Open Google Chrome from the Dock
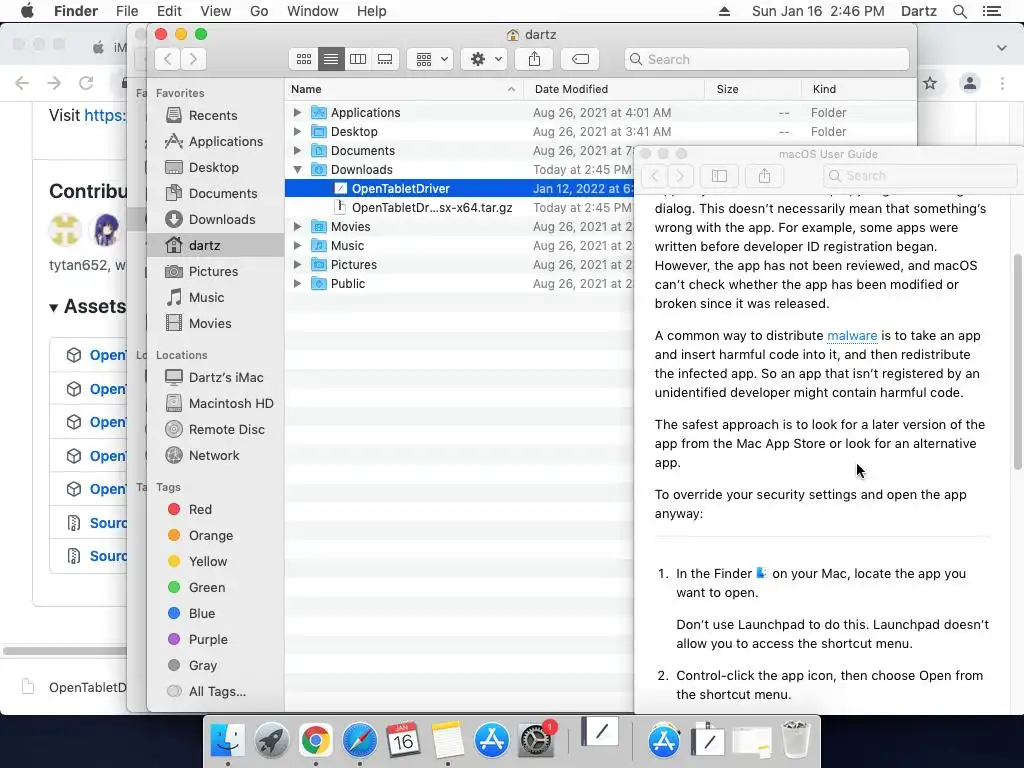 coord(315,741)
